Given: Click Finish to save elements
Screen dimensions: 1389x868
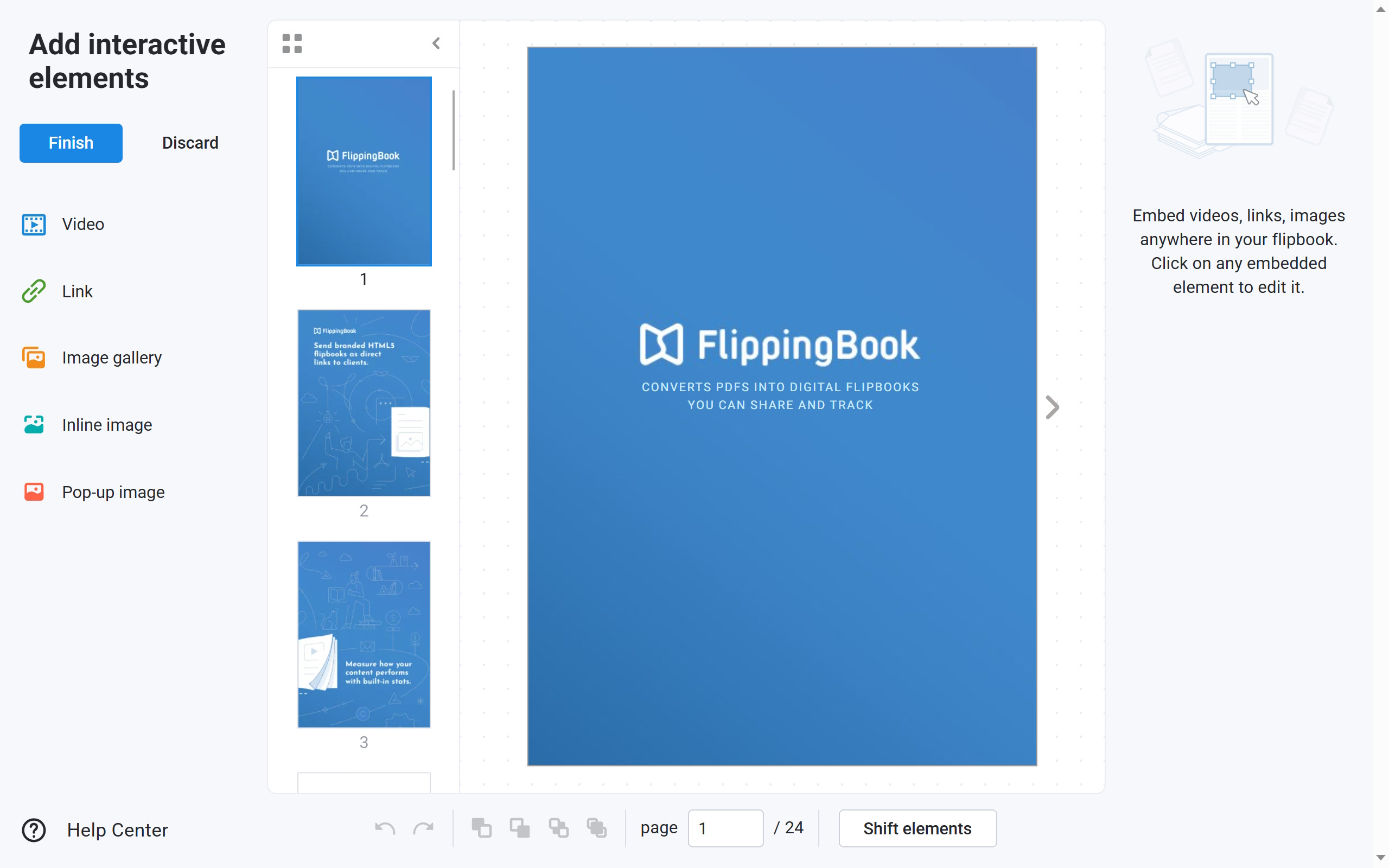Looking at the screenshot, I should pyautogui.click(x=71, y=143).
